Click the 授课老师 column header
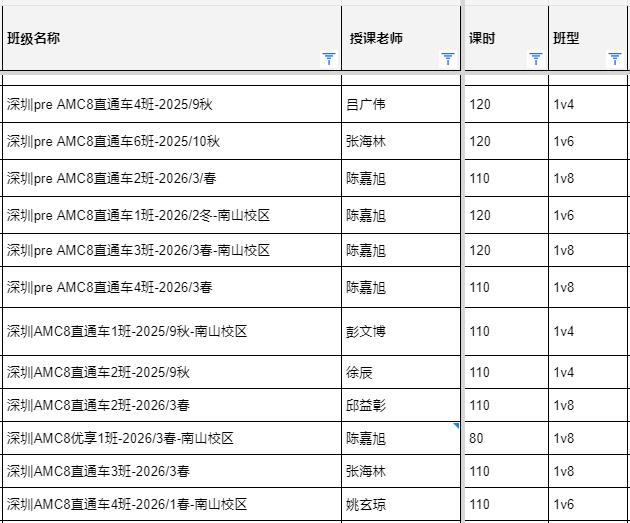The width and height of the screenshot is (630, 523). tap(401, 38)
